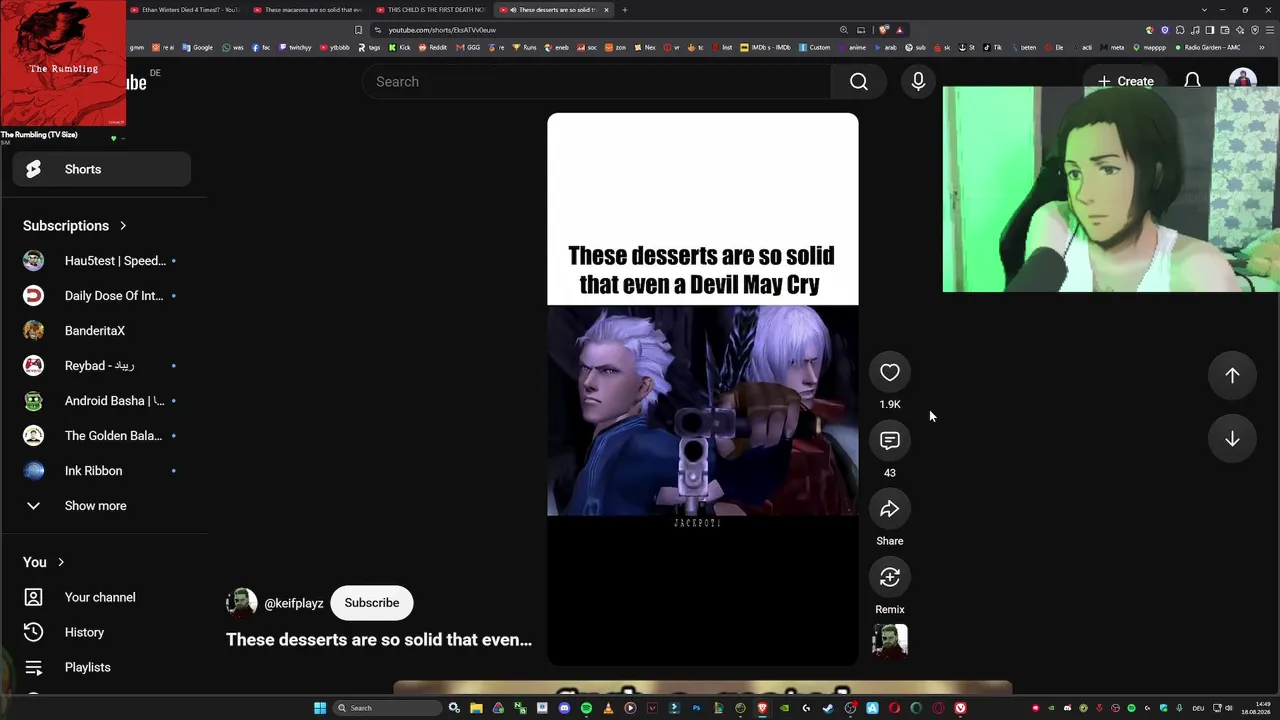The height and width of the screenshot is (720, 1280).
Task: Click The Rumbling album cover overlay
Action: tap(63, 63)
